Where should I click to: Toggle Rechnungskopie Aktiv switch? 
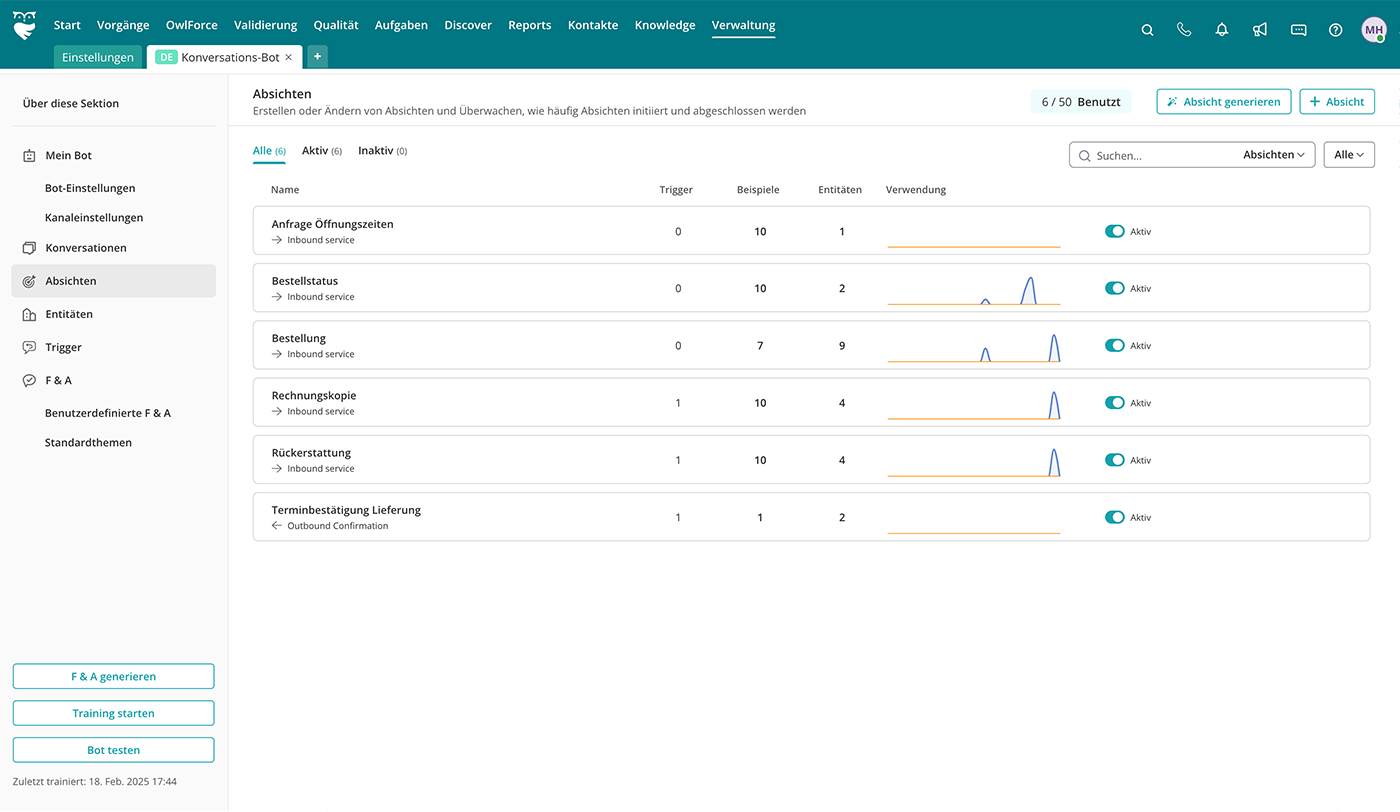(1114, 403)
